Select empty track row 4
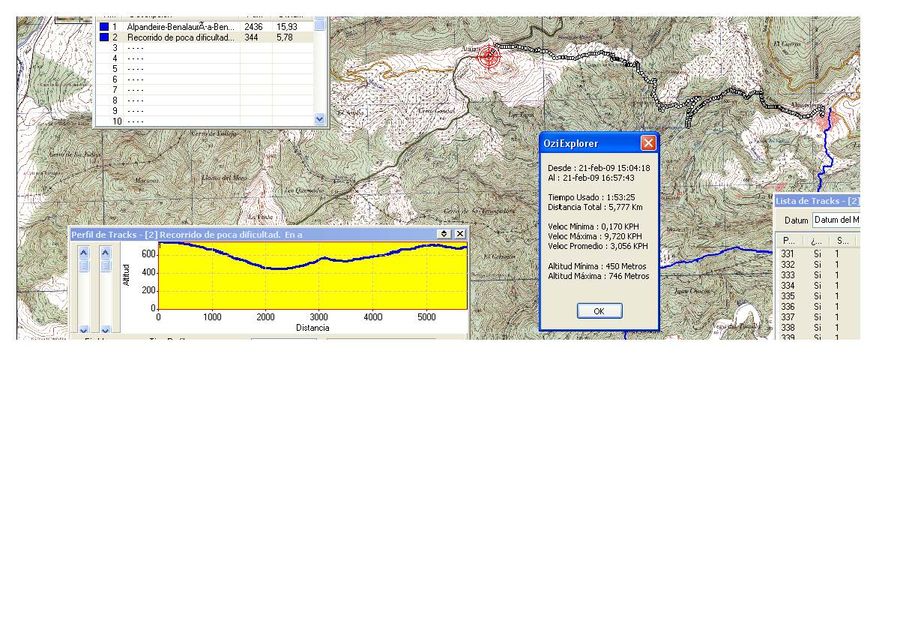 pos(204,58)
